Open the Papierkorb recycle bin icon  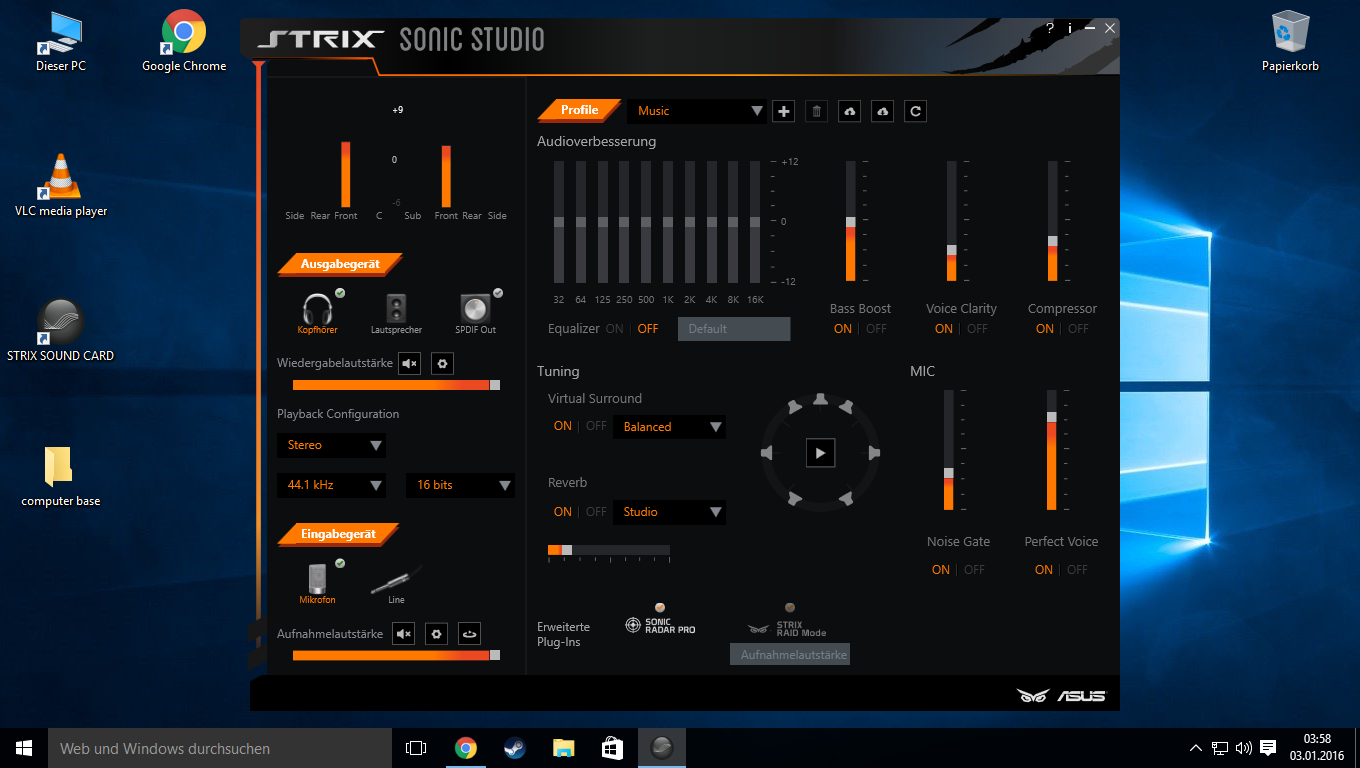(x=1290, y=42)
